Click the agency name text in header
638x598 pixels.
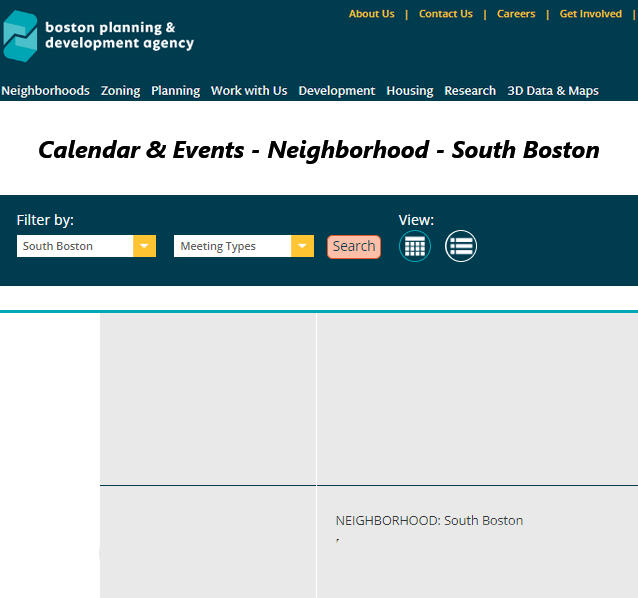(119, 35)
